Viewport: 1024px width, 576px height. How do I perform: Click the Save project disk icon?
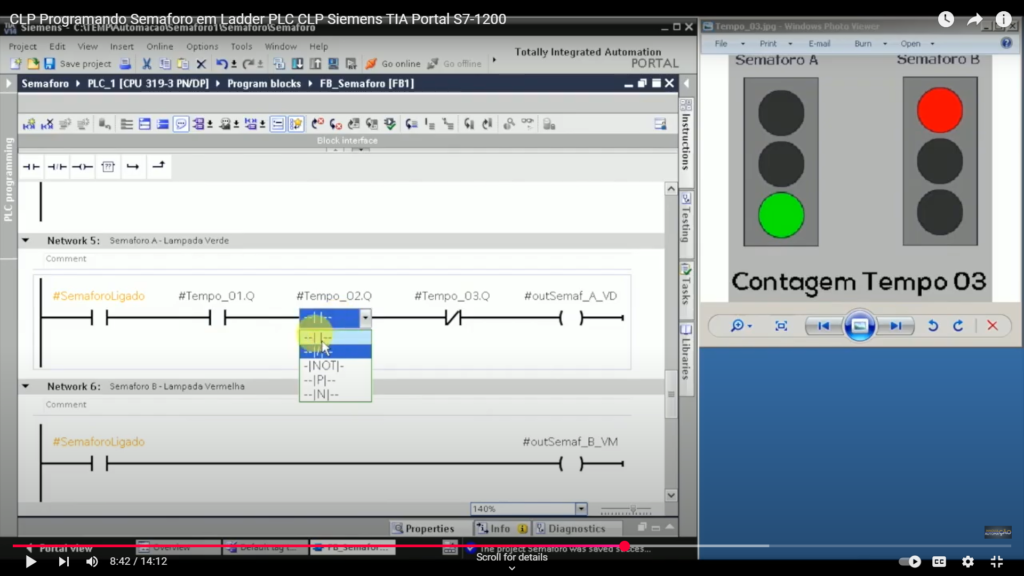(x=49, y=63)
